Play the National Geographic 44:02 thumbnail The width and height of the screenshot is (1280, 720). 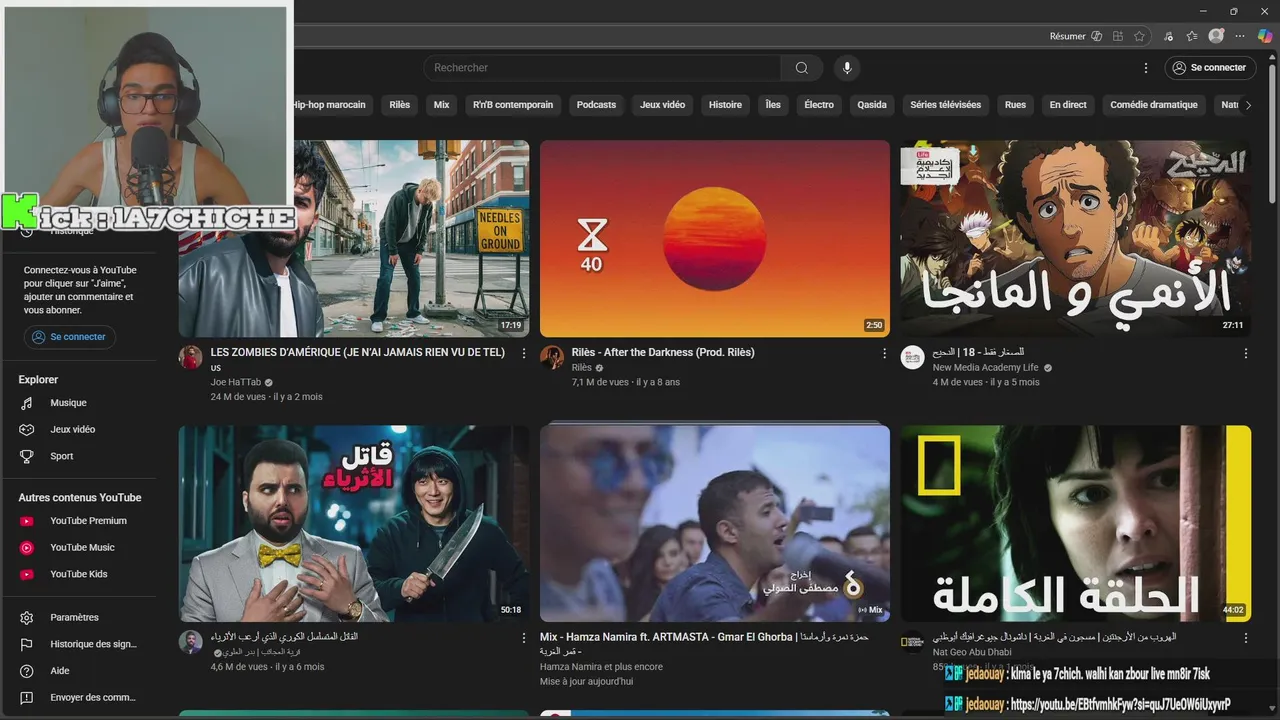pyautogui.click(x=1076, y=523)
